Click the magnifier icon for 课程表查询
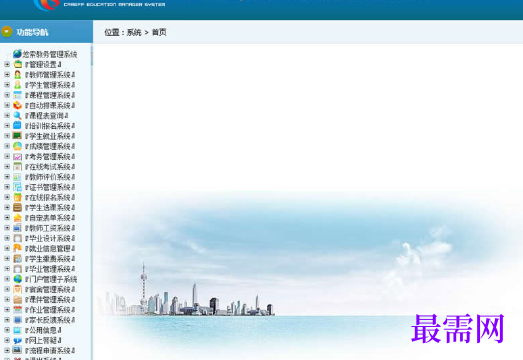Screen dimensions: 523x360 tap(17, 115)
